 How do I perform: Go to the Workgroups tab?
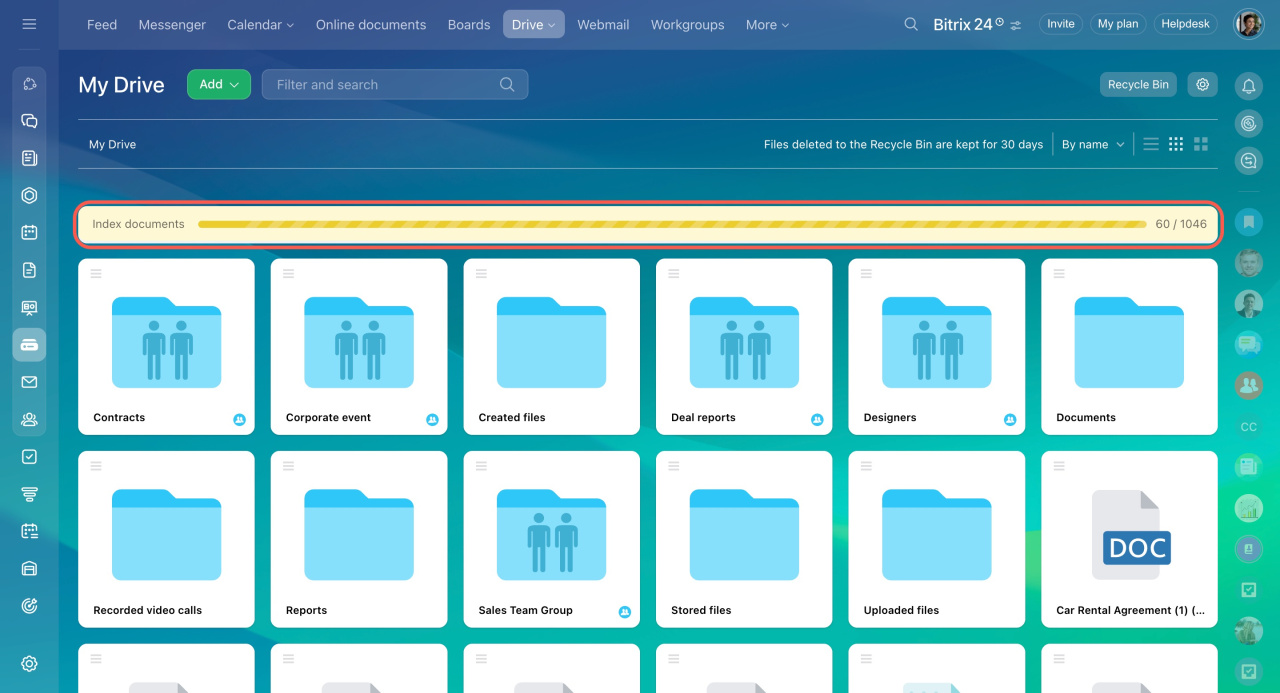pyautogui.click(x=687, y=25)
